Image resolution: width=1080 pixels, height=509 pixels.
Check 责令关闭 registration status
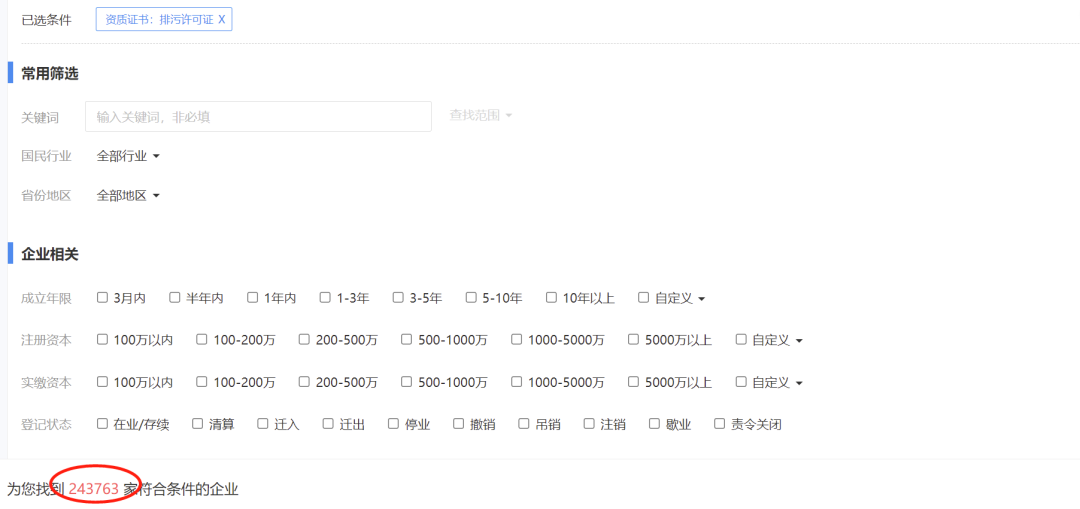pos(720,424)
